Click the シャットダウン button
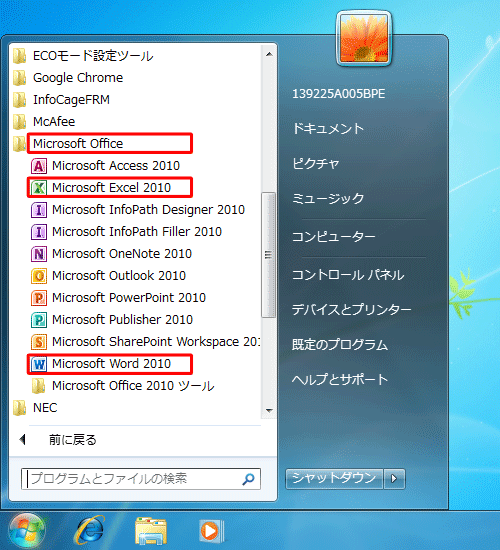 (334, 478)
